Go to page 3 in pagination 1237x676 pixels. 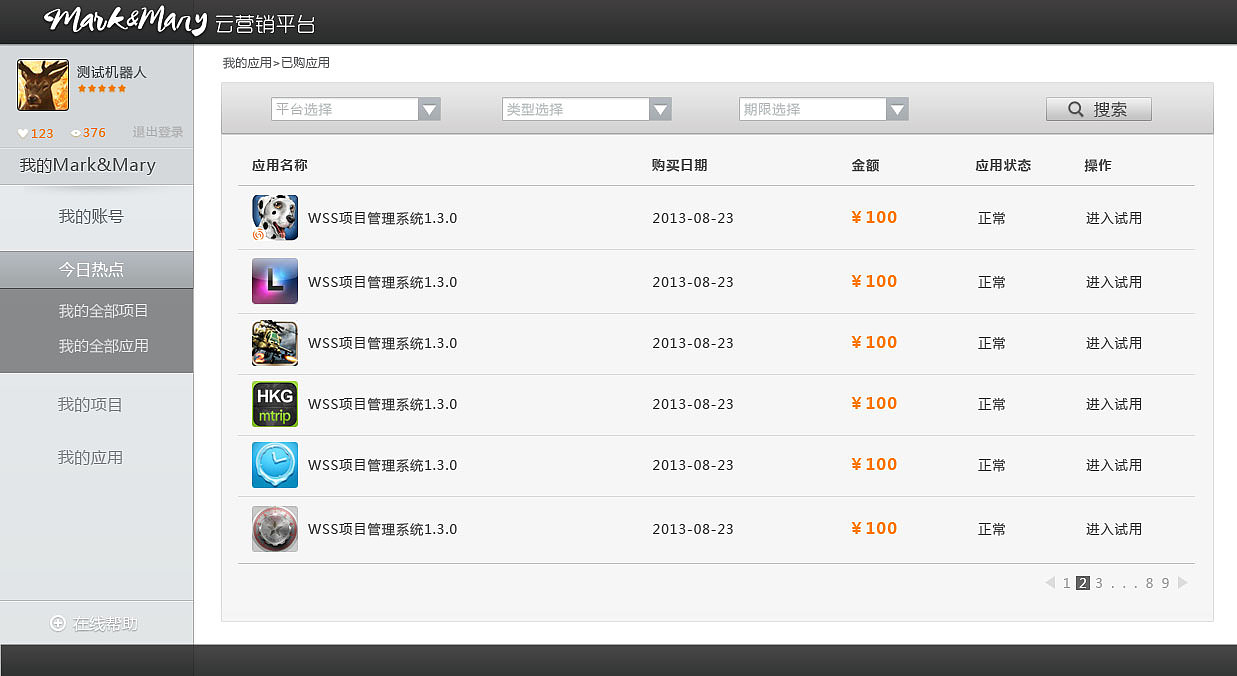(1098, 582)
